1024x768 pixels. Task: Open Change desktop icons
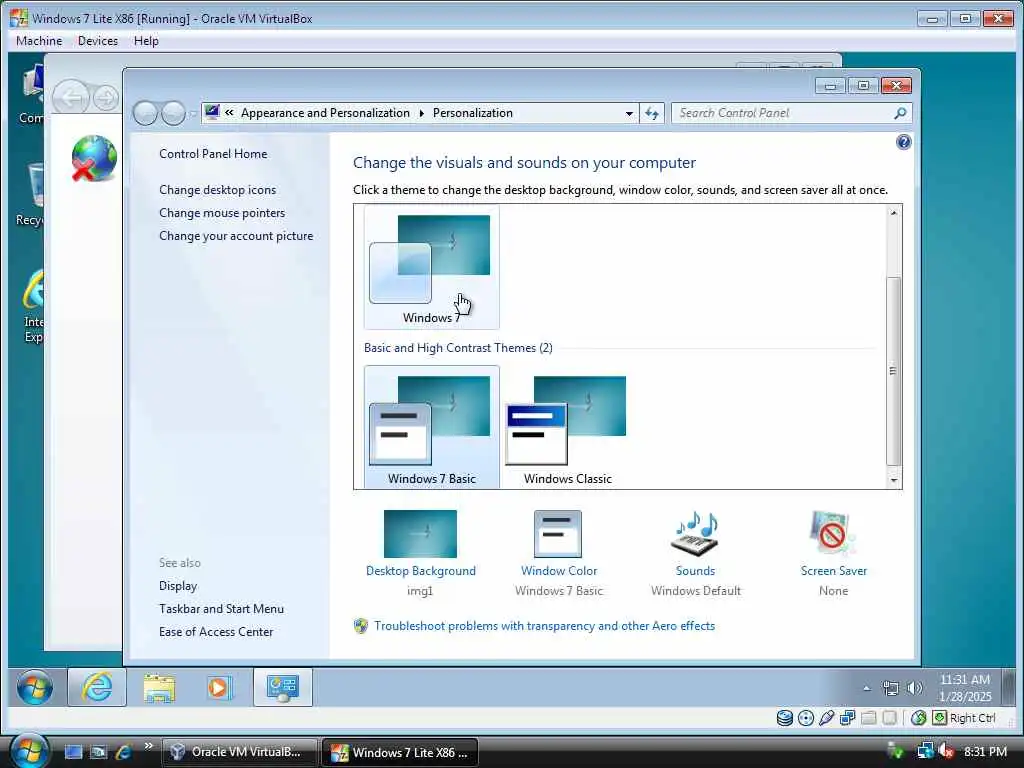[217, 190]
